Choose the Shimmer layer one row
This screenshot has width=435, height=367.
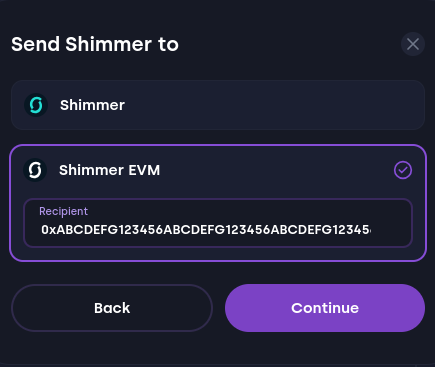218,105
